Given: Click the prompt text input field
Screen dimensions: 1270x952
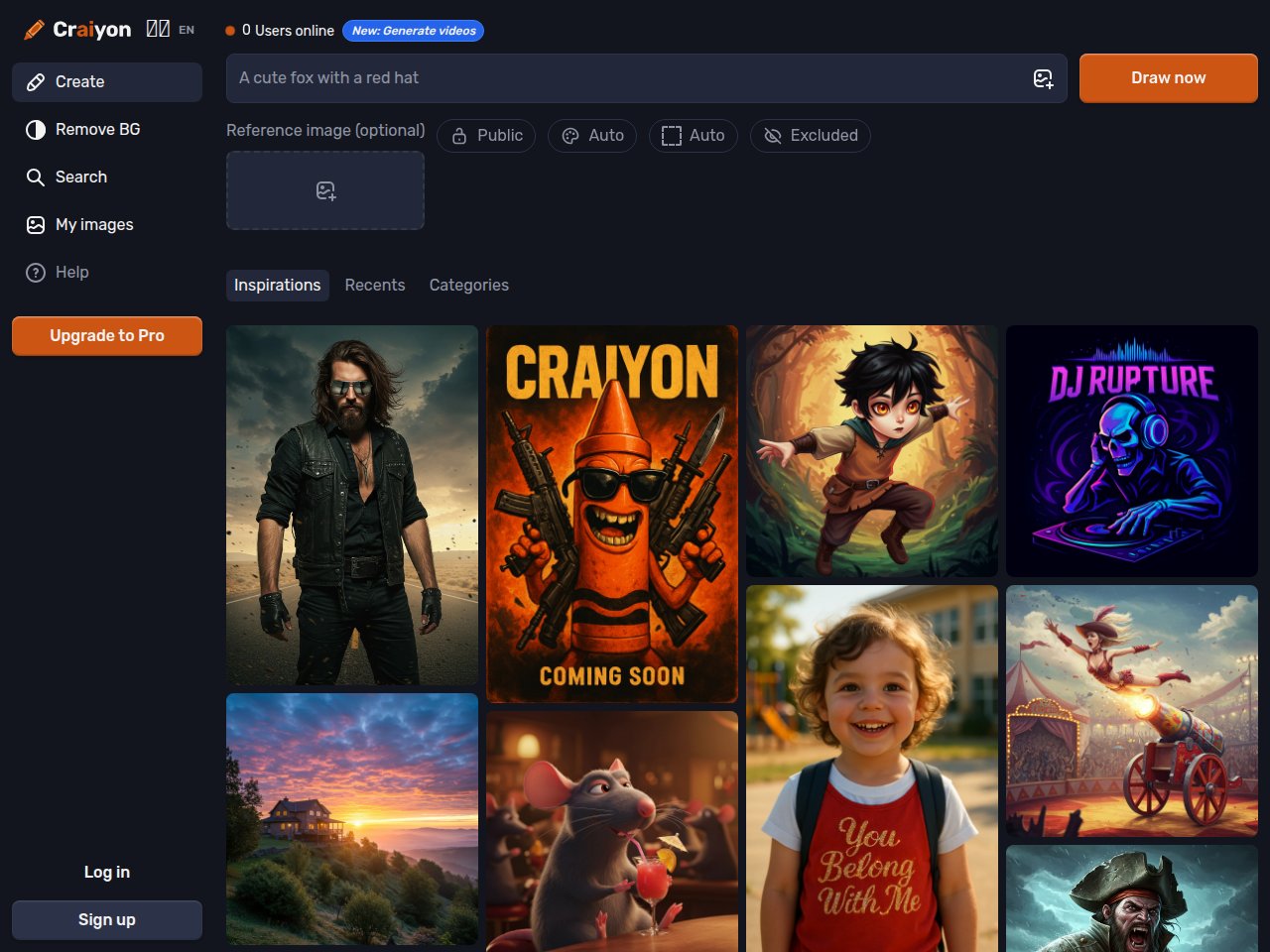Looking at the screenshot, I should [625, 78].
